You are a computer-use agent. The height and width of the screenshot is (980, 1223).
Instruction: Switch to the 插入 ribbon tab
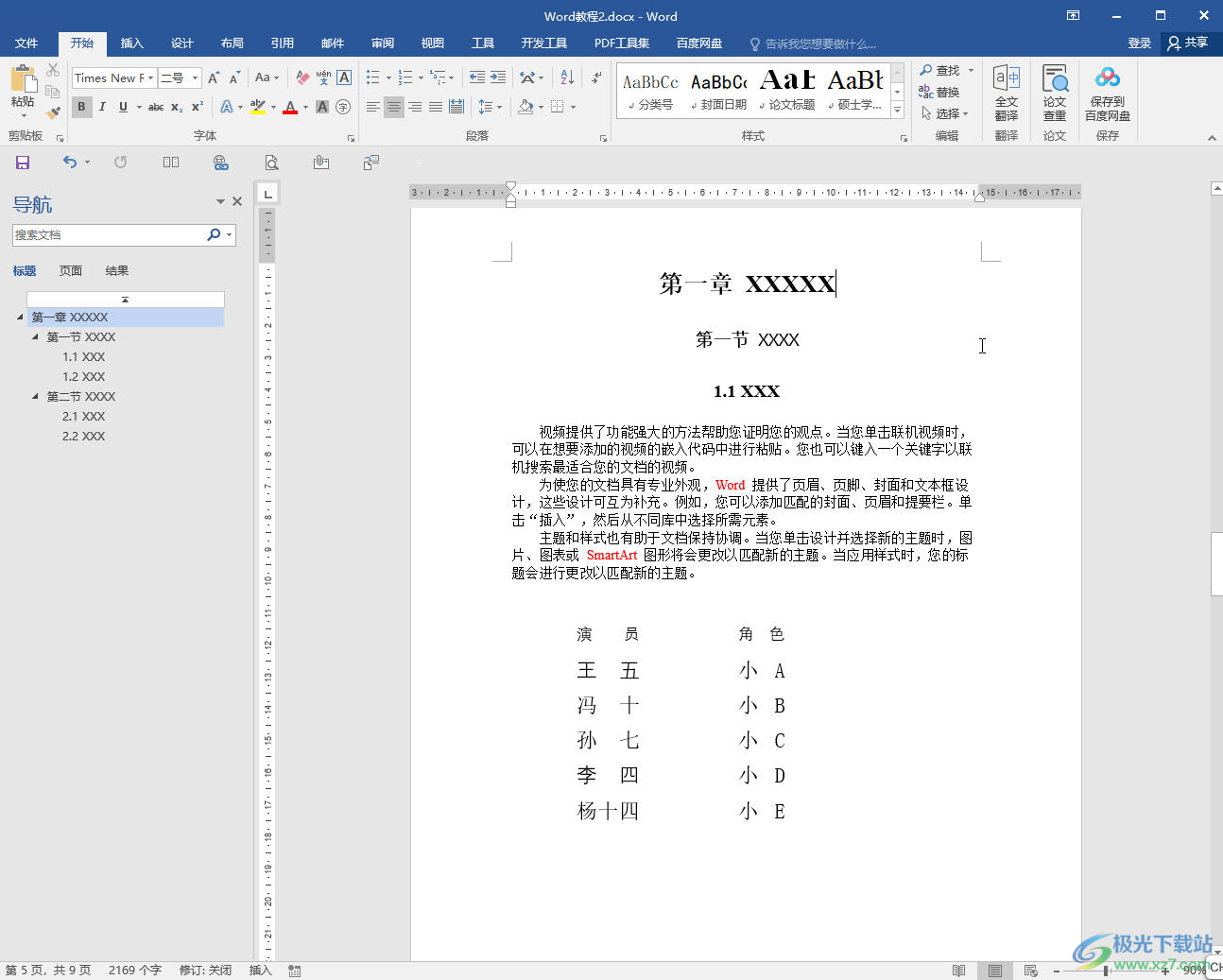[132, 43]
